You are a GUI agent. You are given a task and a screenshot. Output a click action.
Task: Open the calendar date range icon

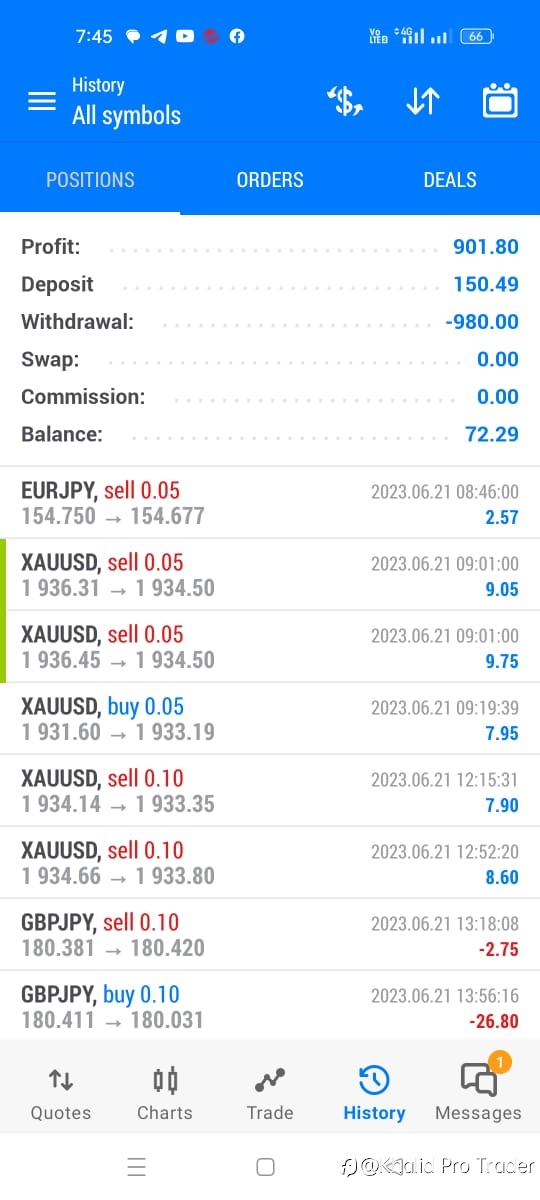coord(499,101)
